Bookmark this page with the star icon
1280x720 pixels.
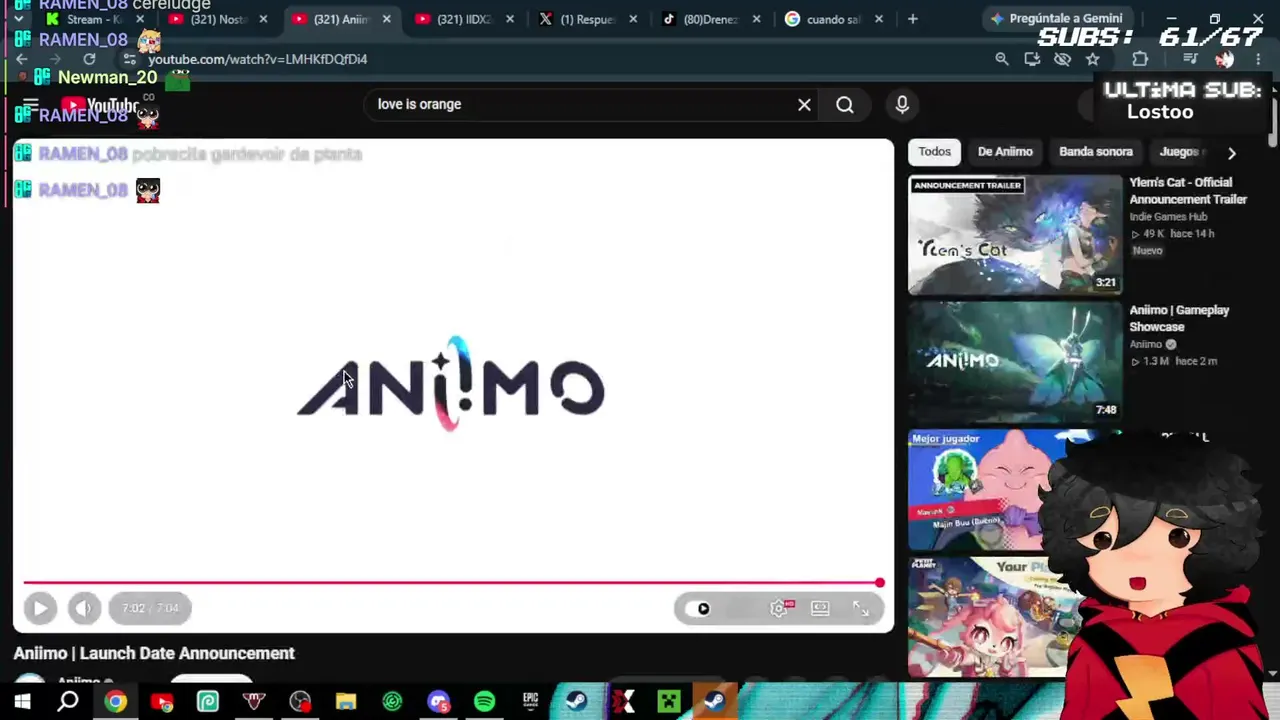tap(1093, 59)
